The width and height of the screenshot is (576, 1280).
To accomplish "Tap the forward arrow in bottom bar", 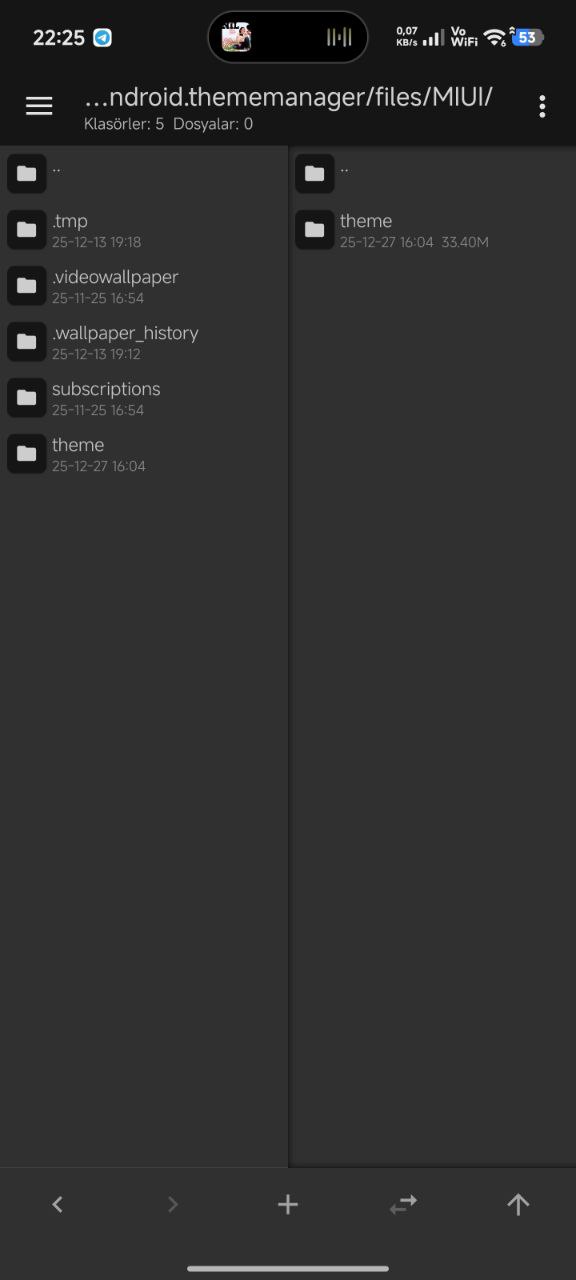I will click(x=172, y=1205).
